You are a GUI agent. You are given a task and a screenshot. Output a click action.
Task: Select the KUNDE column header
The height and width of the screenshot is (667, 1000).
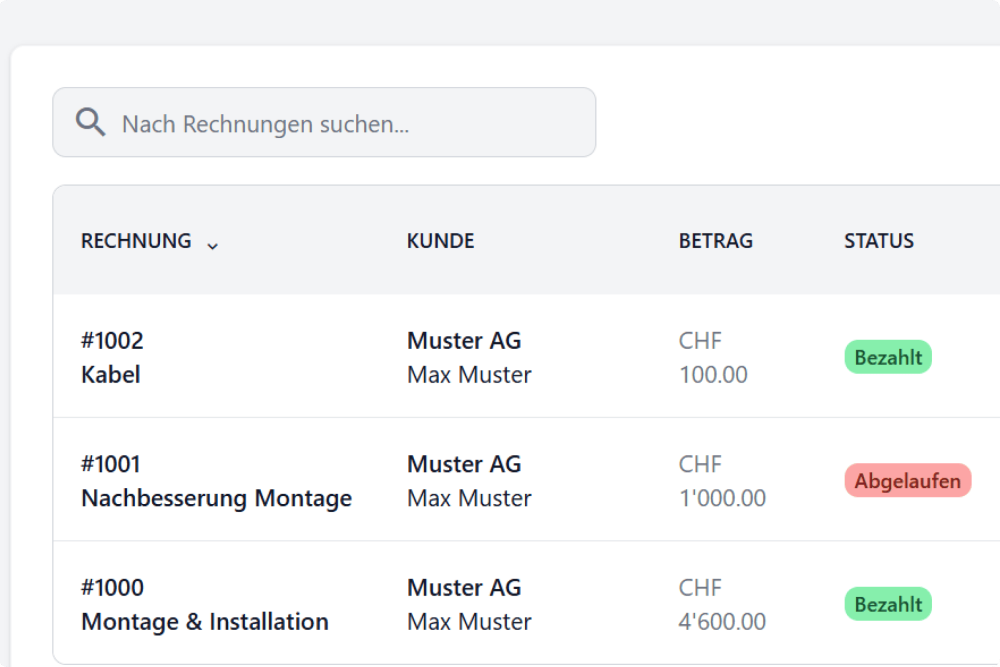click(x=440, y=241)
